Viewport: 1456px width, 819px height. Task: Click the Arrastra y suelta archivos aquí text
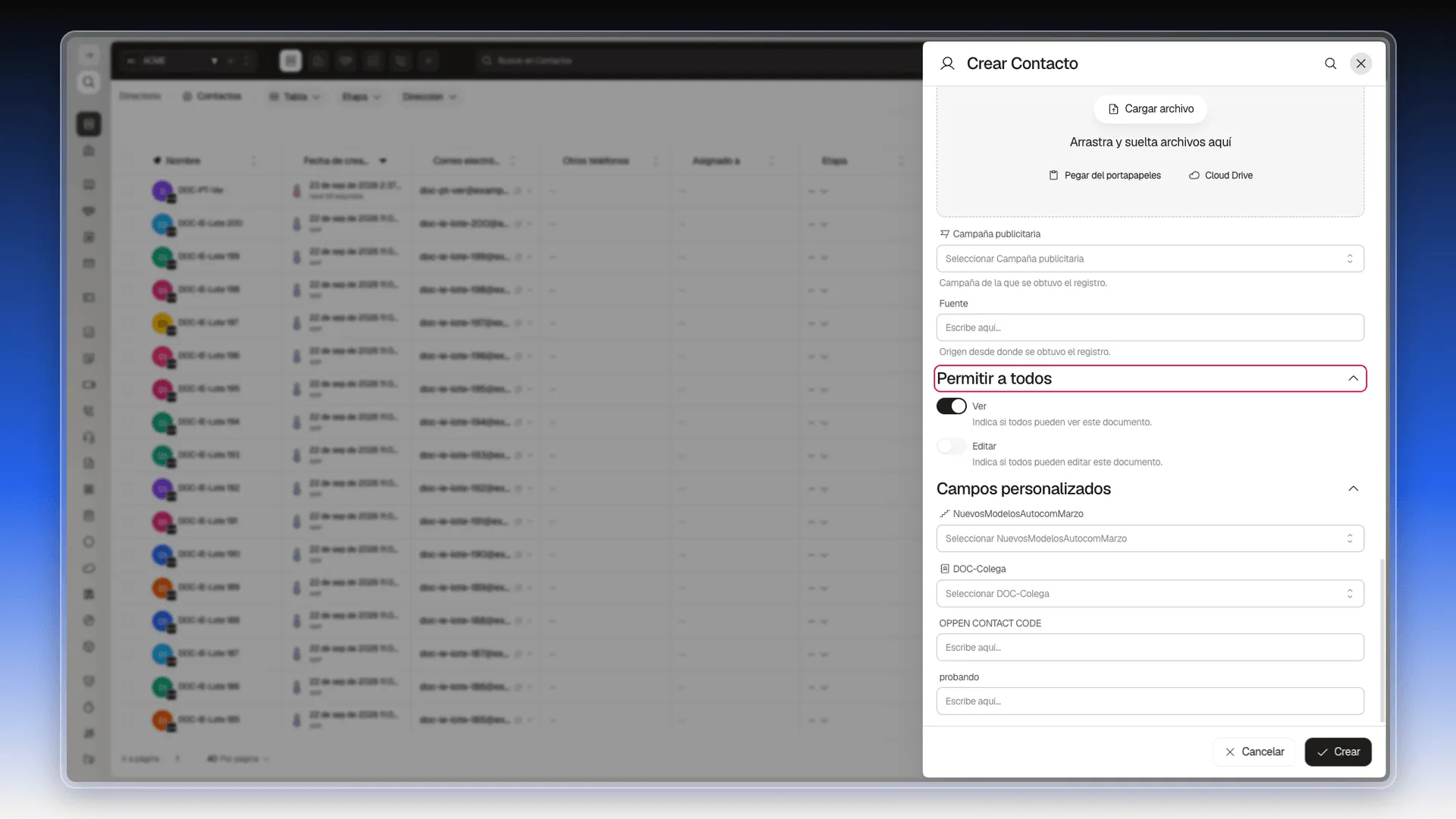coord(1150,143)
